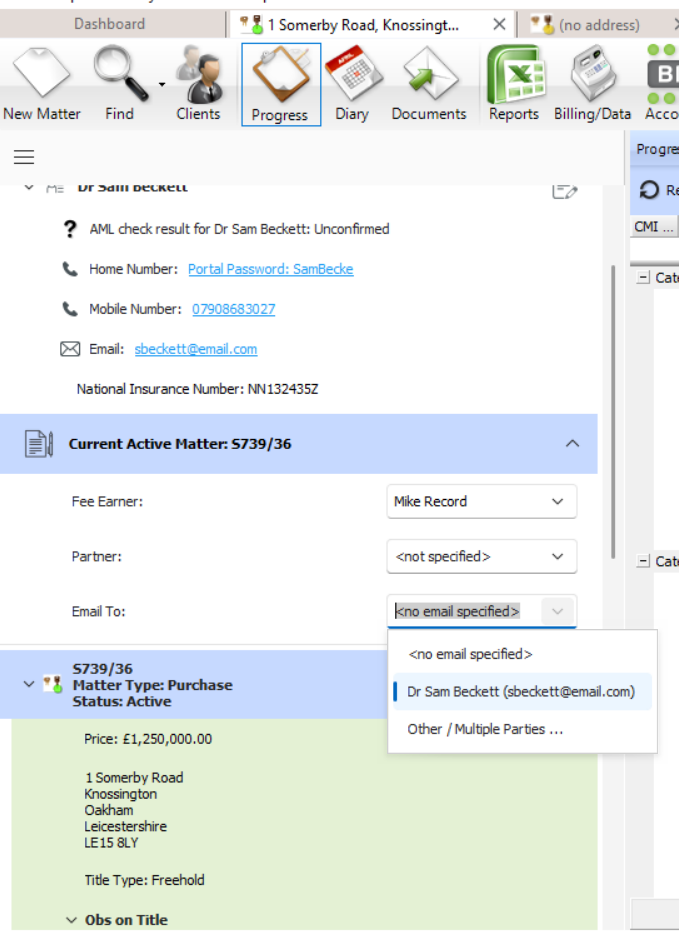Screen dimensions: 679x944
Task: Click mobile number 07908683027 link
Action: [x=233, y=309]
